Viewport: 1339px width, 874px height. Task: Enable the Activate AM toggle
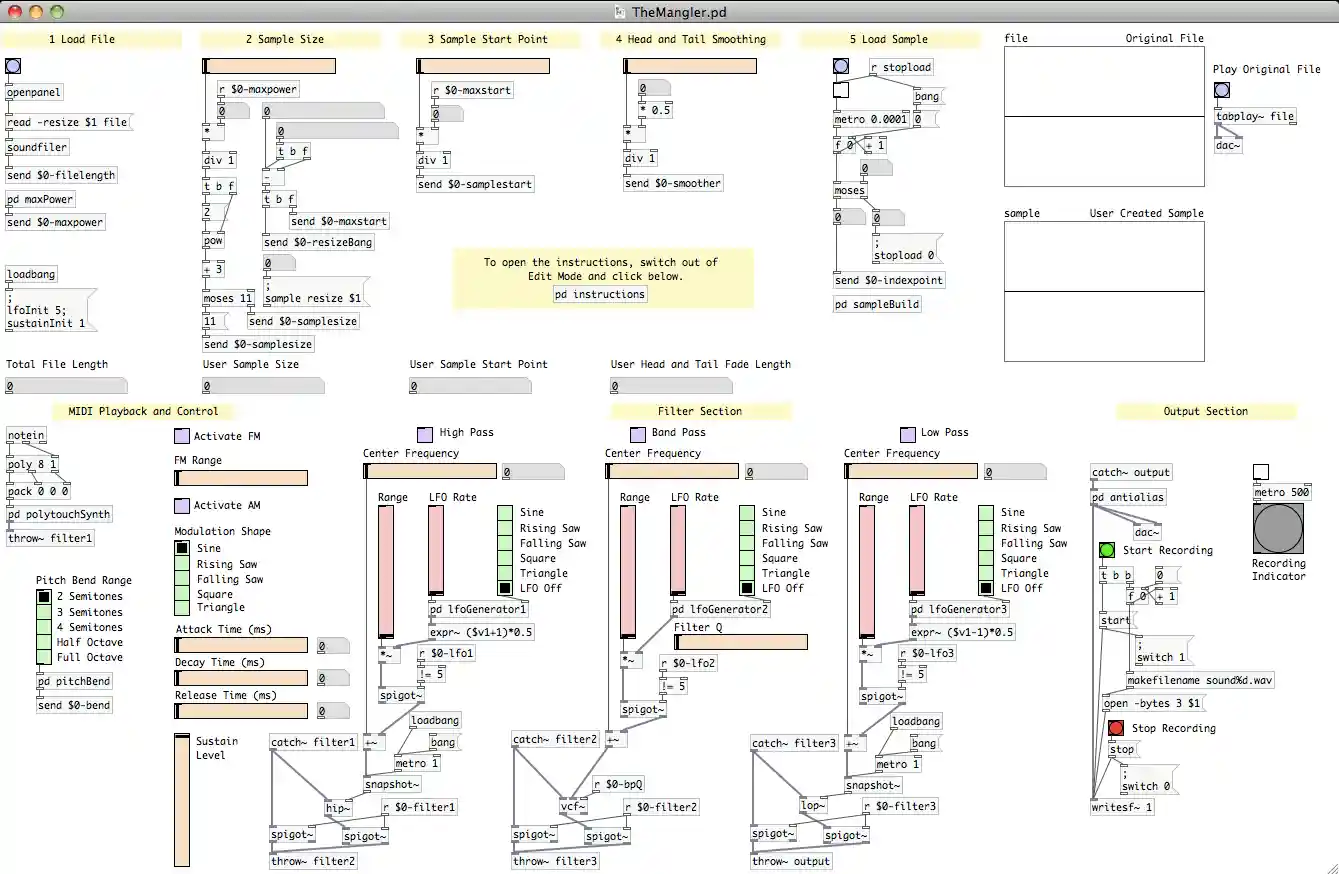181,506
